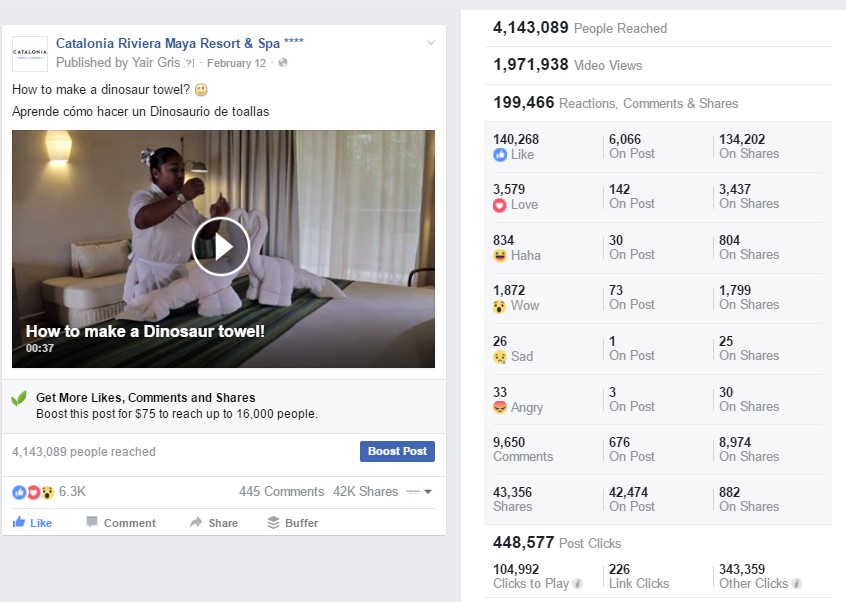846x602 pixels.
Task: Click the '9,650' Comments total
Action: [509, 442]
